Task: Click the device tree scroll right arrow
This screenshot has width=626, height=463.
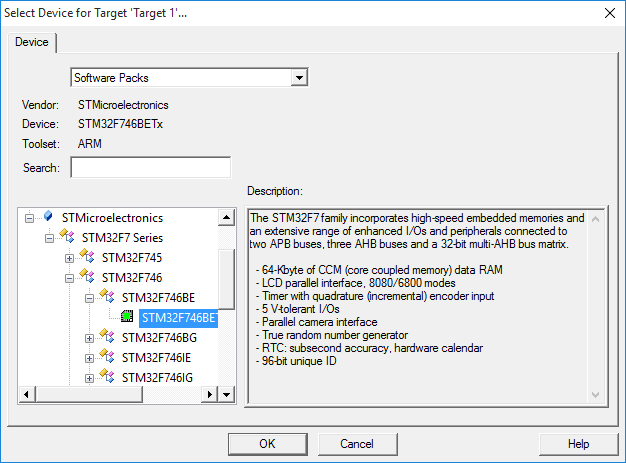Action: 210,395
